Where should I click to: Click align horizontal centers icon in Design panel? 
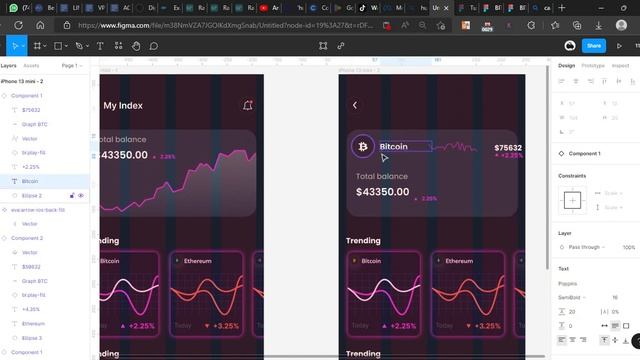pyautogui.click(x=576, y=81)
